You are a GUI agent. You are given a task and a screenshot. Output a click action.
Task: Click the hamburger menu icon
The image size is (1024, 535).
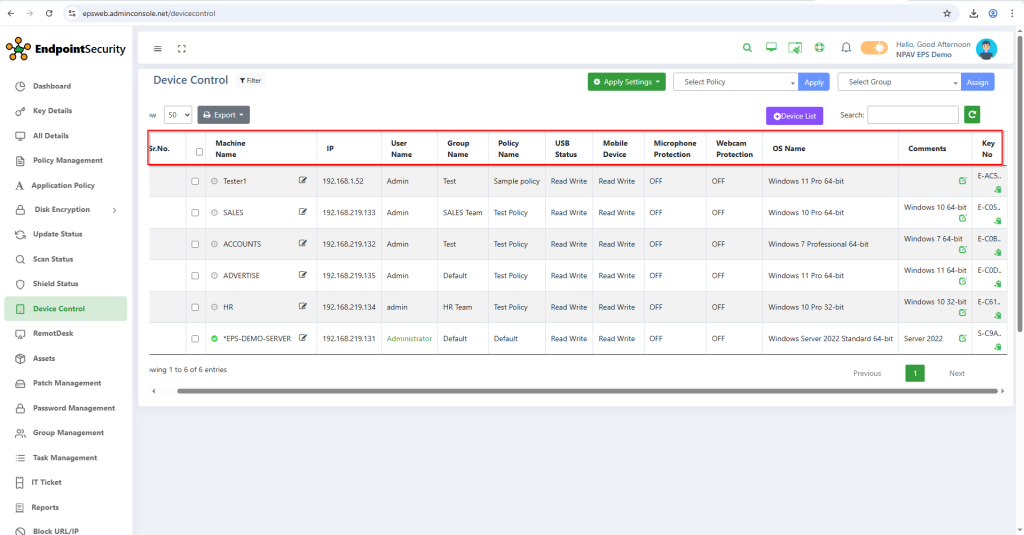158,48
